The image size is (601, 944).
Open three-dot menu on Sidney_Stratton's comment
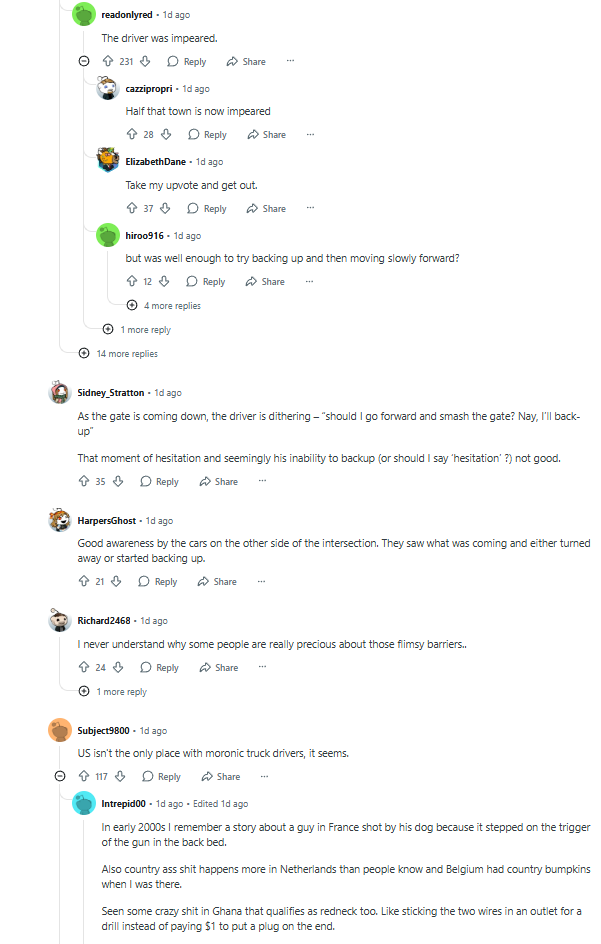tap(262, 481)
